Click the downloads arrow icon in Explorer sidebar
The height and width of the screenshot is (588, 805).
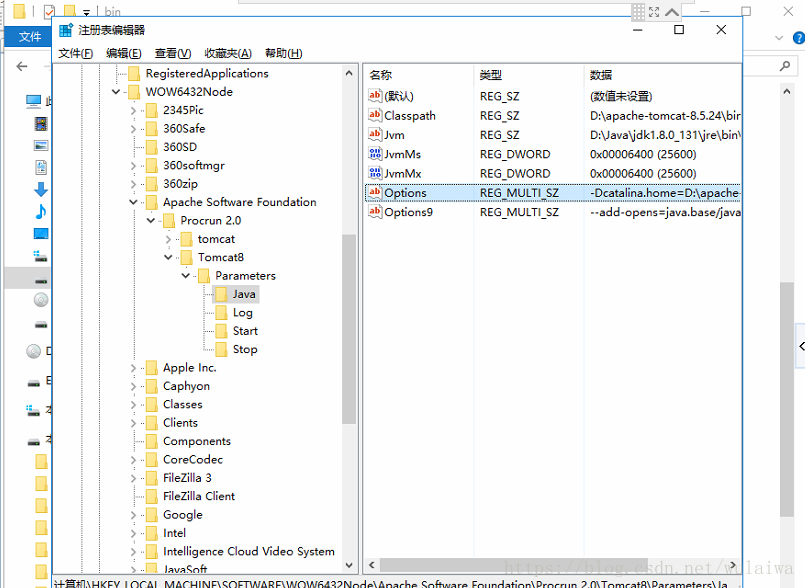(x=41, y=189)
